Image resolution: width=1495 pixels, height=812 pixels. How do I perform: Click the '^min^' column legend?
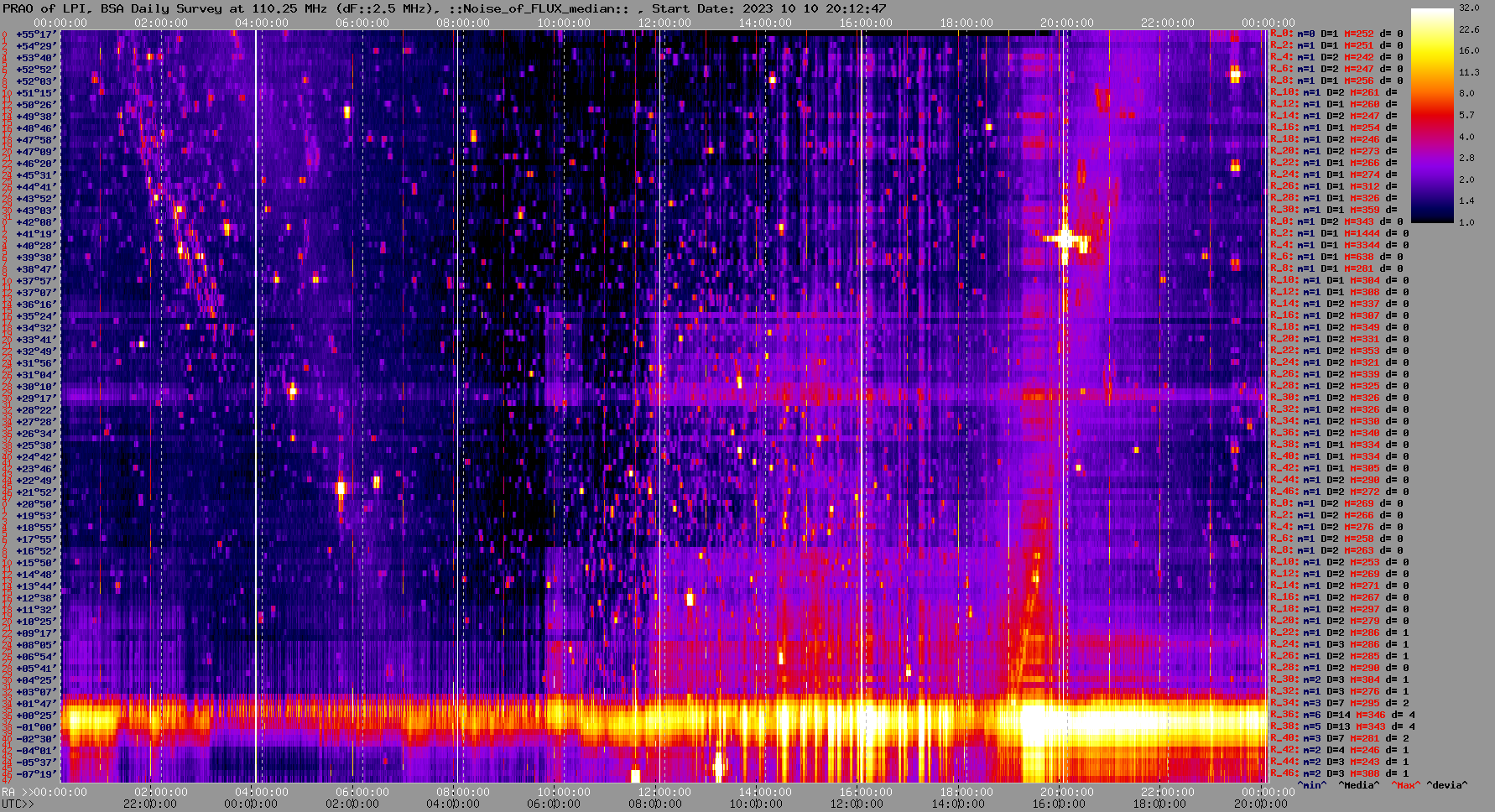(1312, 786)
